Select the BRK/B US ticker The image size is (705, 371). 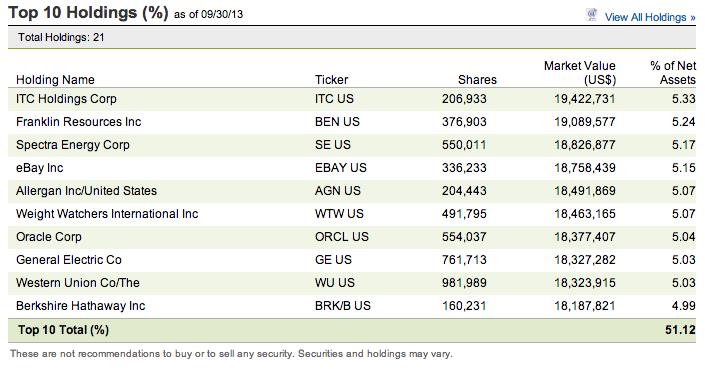343,306
